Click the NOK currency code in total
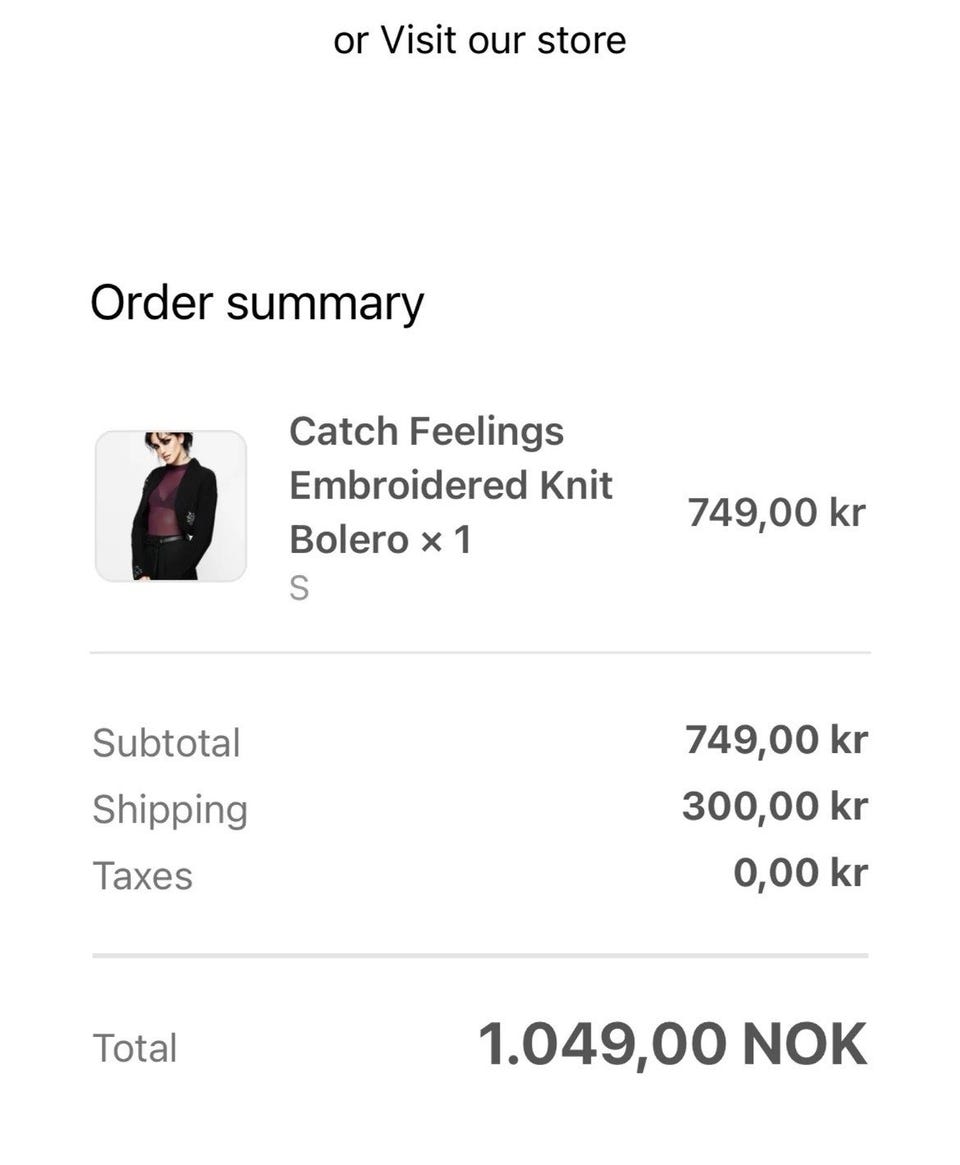Image resolution: width=960 pixels, height=1165 pixels. click(804, 1044)
